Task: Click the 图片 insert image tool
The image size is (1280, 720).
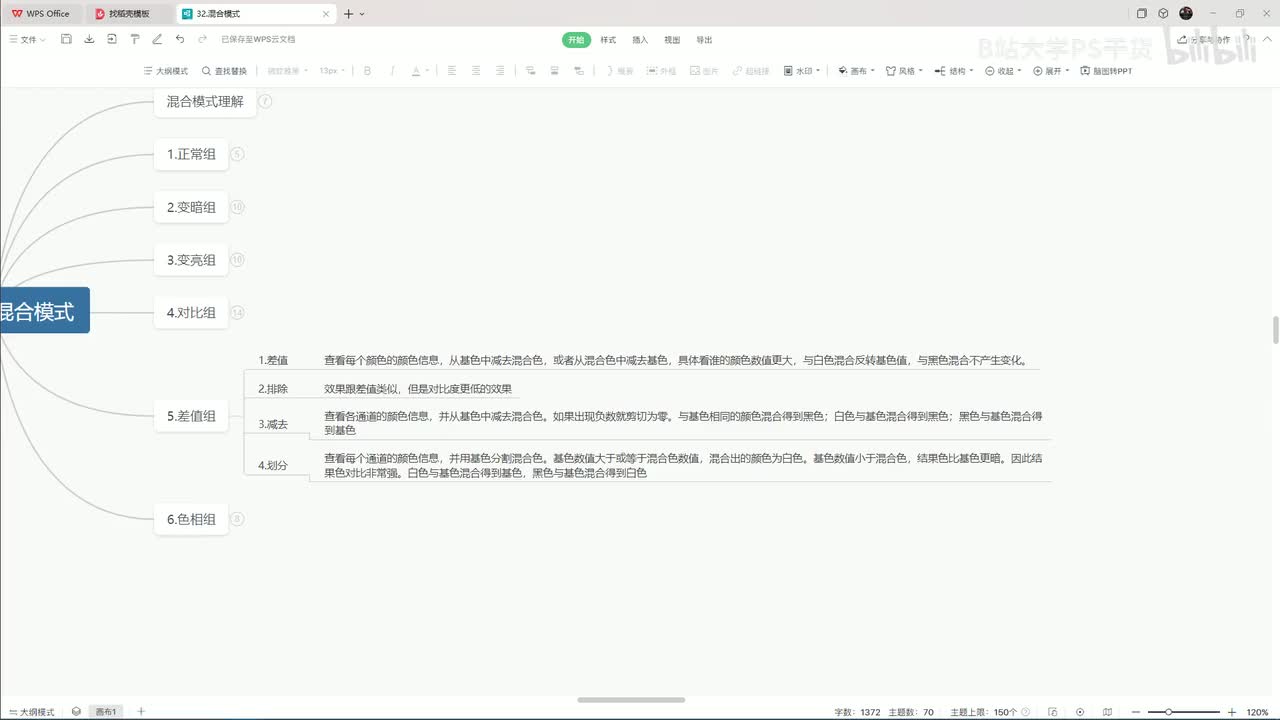Action: tap(704, 71)
